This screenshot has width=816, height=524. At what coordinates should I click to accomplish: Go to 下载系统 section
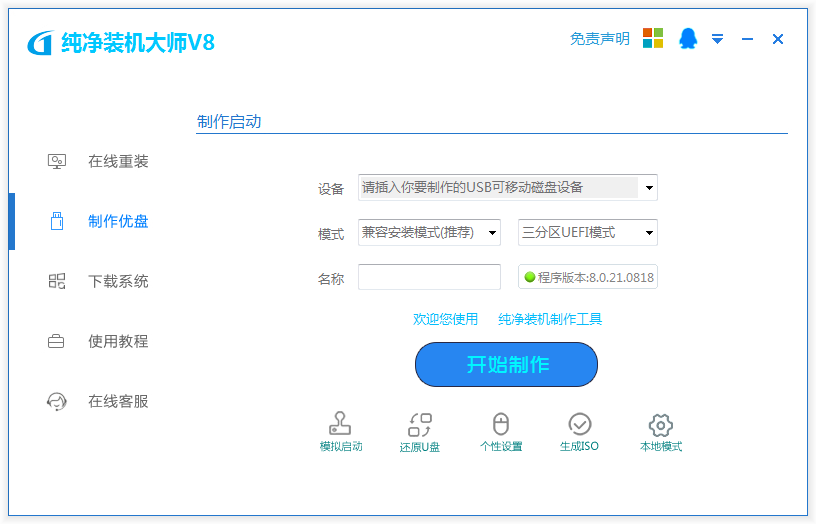[x=118, y=281]
